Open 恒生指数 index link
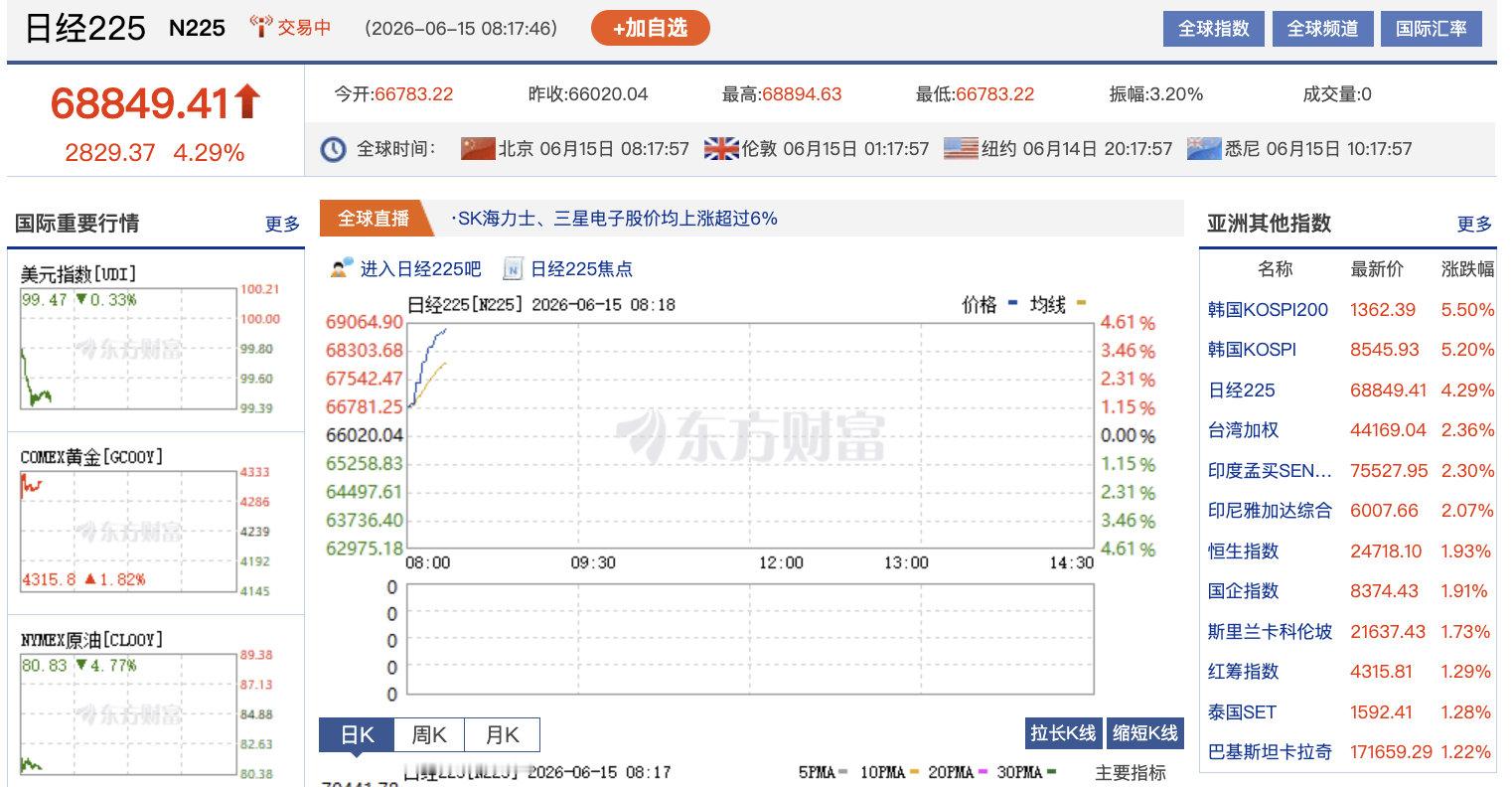Screen dimensions: 1512x787 pyautogui.click(x=1243, y=551)
